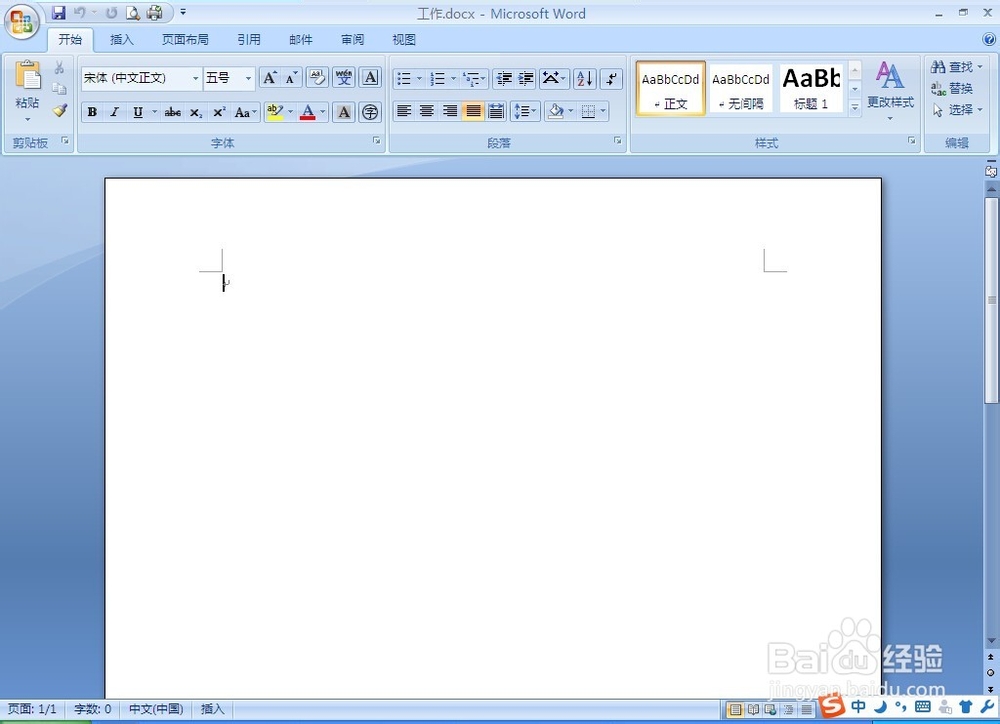This screenshot has height=724, width=1000.
Task: Toggle character shading (gray A button)
Action: point(344,112)
